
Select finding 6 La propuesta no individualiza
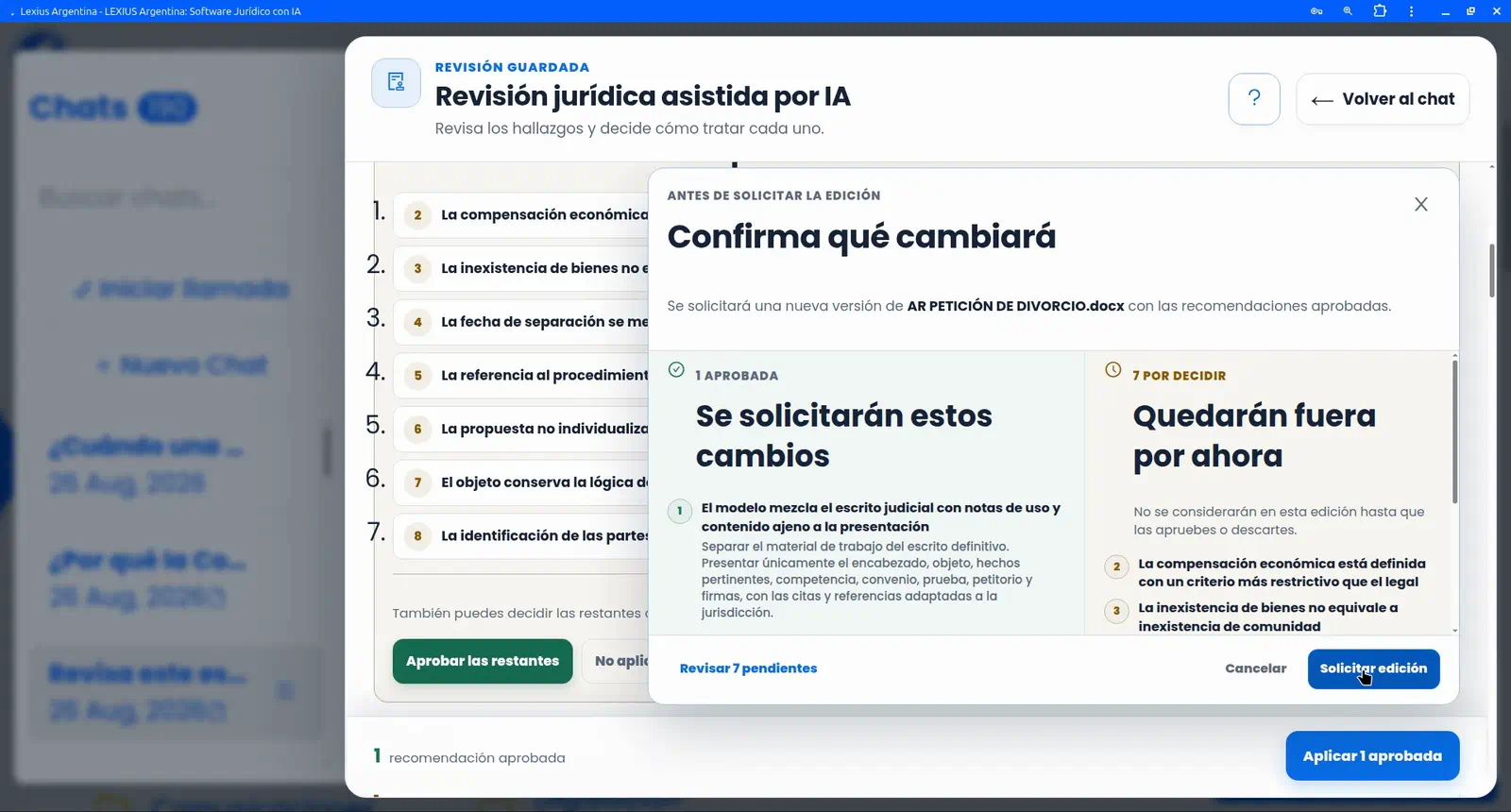pos(521,430)
